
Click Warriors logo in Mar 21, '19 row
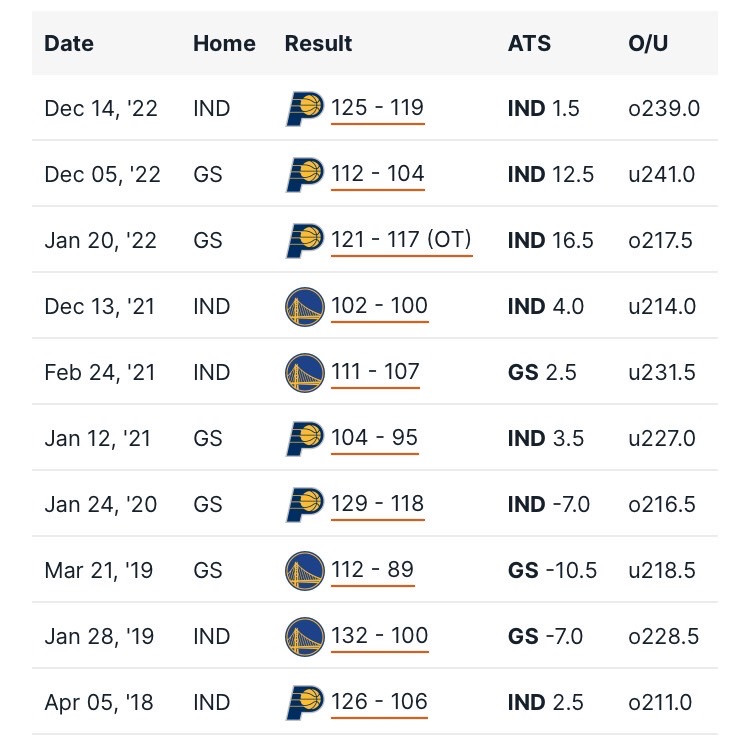[x=305, y=571]
